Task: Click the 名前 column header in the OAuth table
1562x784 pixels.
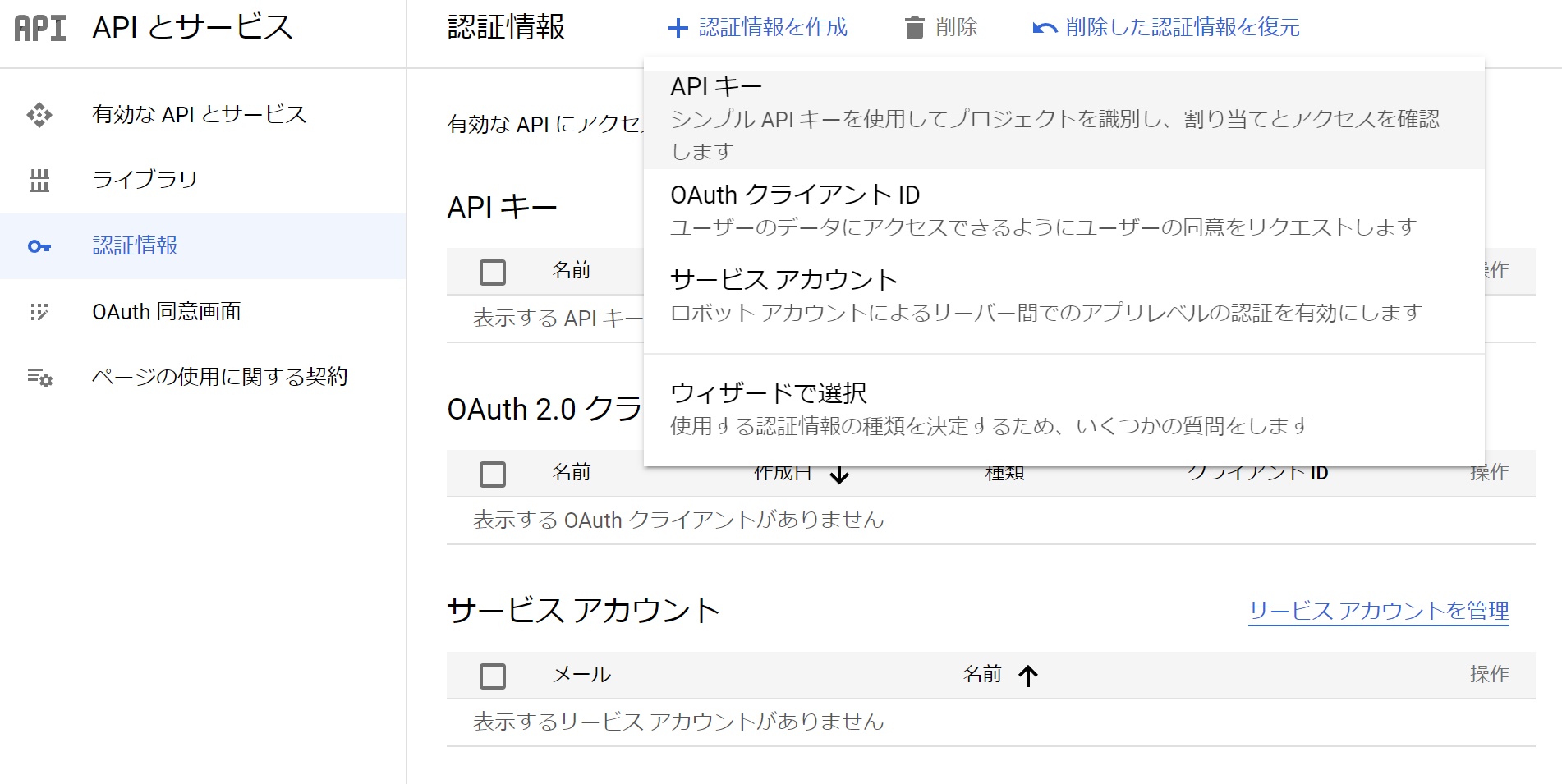Action: 572,473
